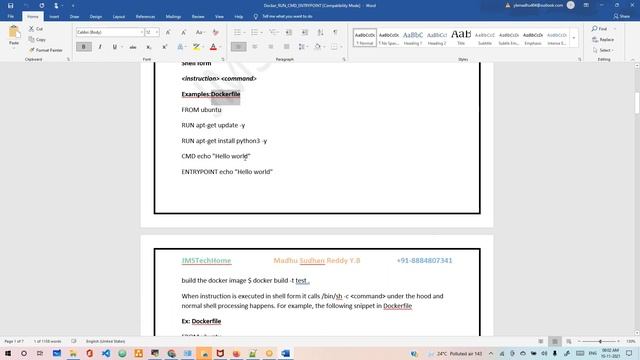Open the File menu
This screenshot has width=640, height=360.
click(x=11, y=16)
